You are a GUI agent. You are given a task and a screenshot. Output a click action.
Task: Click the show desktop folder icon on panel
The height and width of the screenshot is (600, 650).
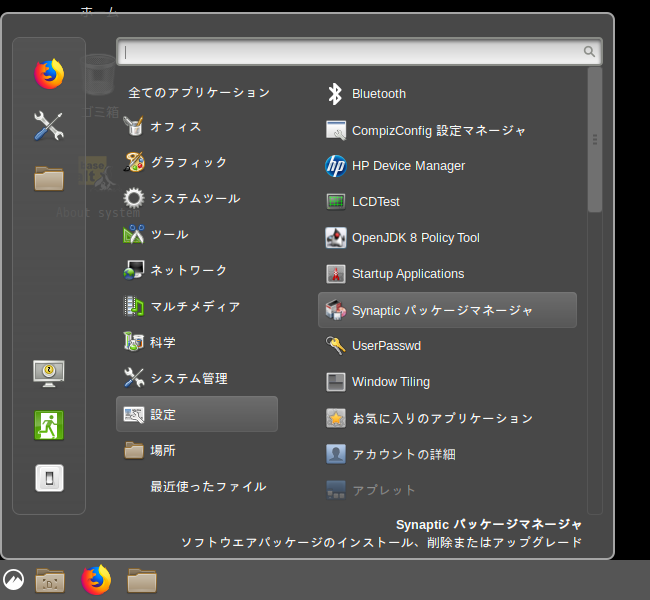click(50, 581)
